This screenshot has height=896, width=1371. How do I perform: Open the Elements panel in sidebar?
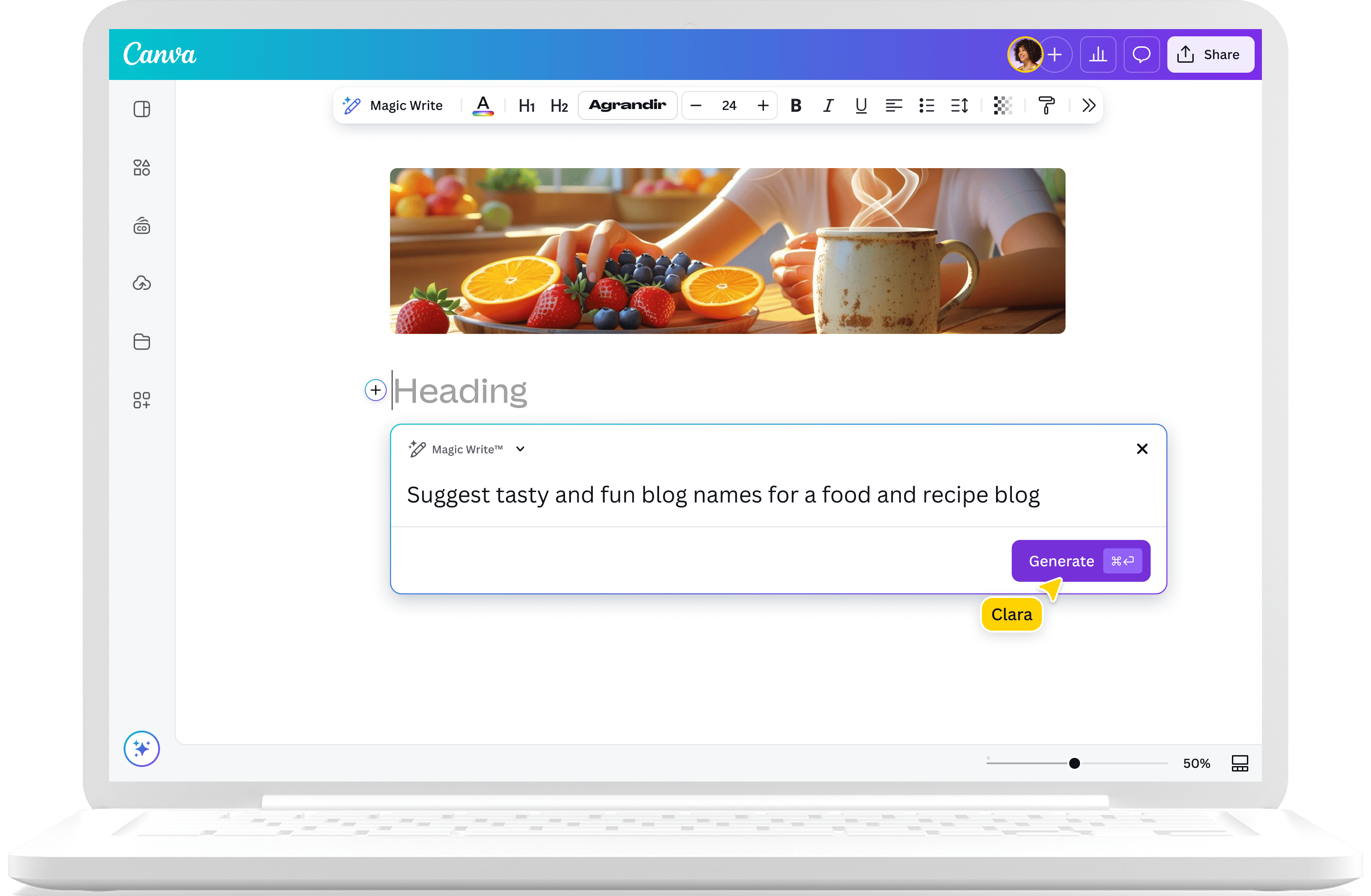(141, 168)
